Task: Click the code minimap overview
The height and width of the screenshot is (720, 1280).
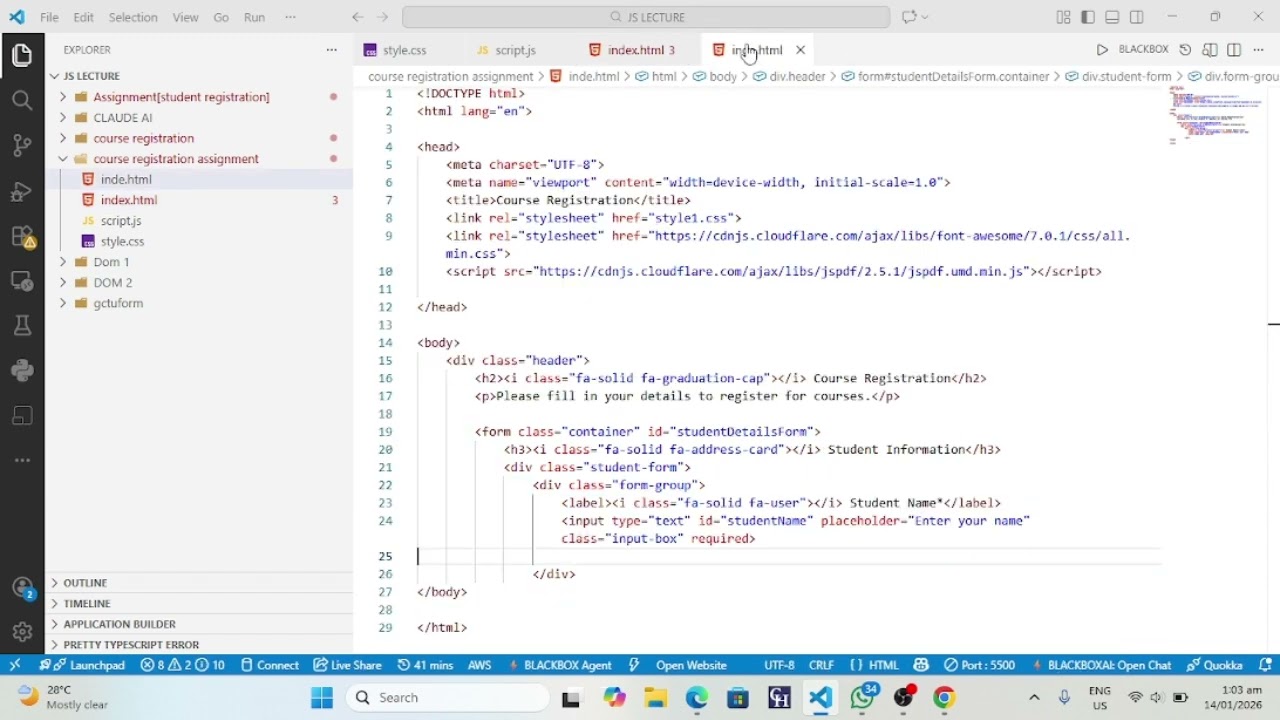Action: click(x=1215, y=115)
